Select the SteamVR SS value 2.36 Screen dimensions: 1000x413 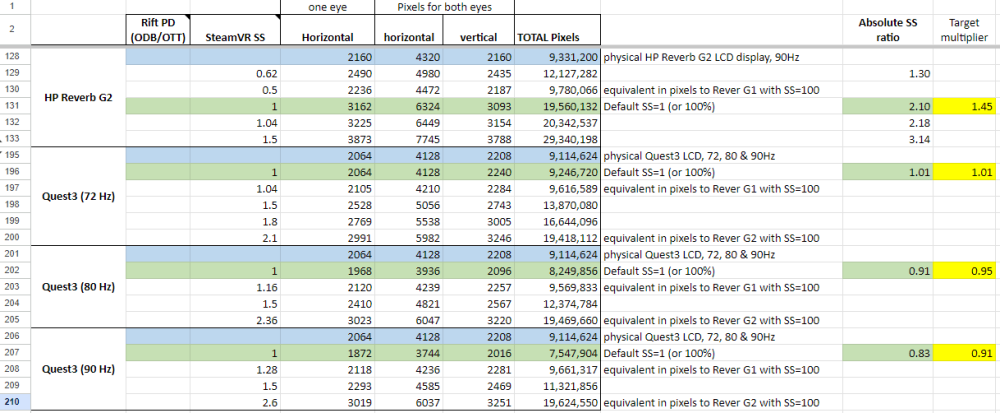[236, 321]
